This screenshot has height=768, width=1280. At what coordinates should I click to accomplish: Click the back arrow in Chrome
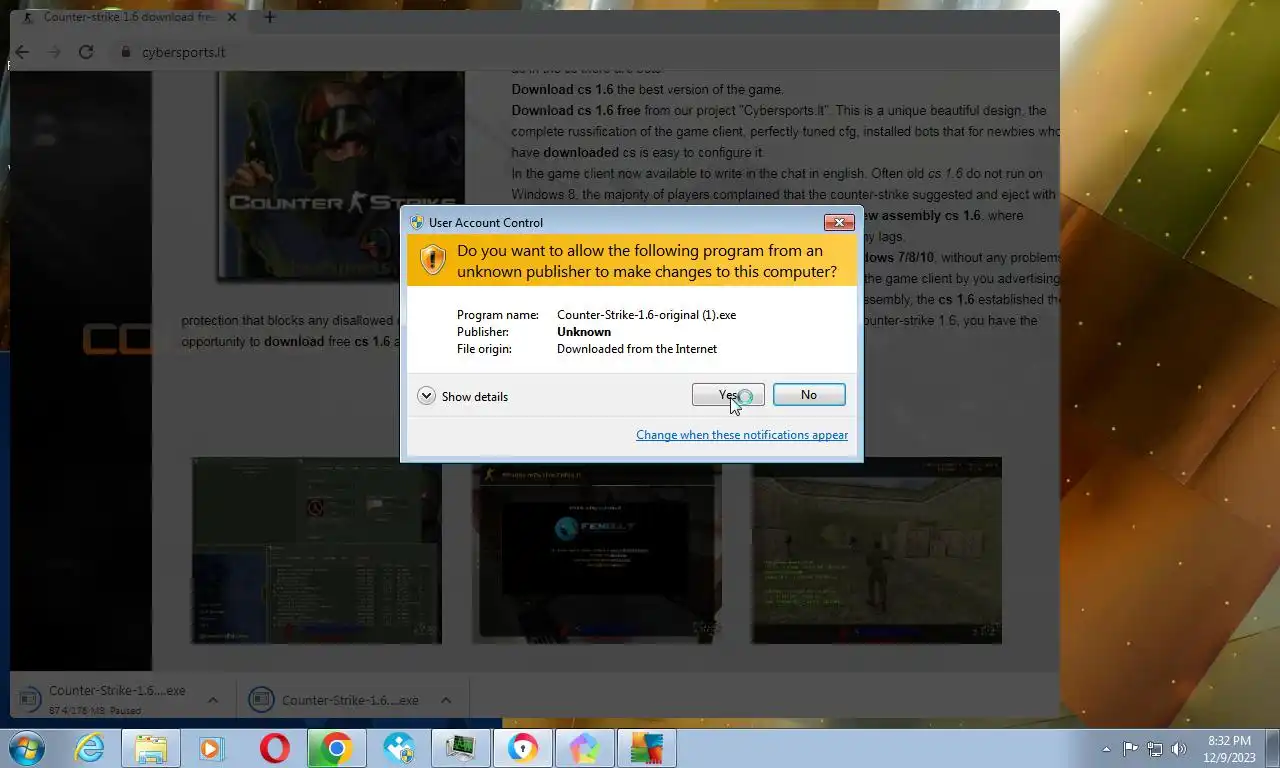click(x=22, y=52)
